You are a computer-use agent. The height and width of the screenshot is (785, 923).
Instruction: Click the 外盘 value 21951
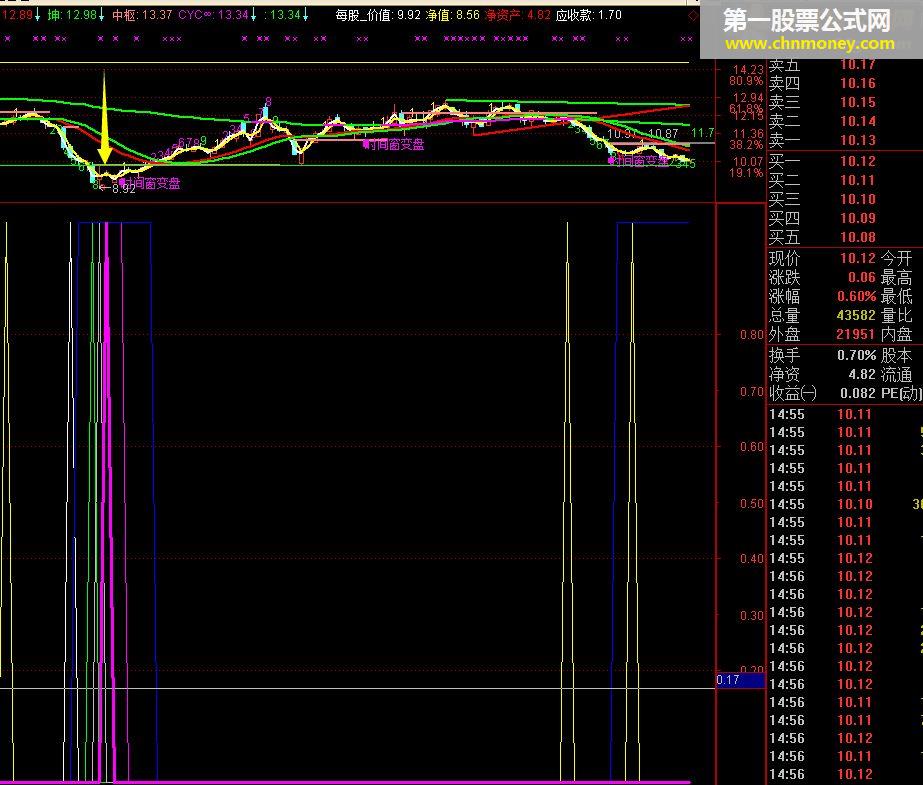[855, 334]
